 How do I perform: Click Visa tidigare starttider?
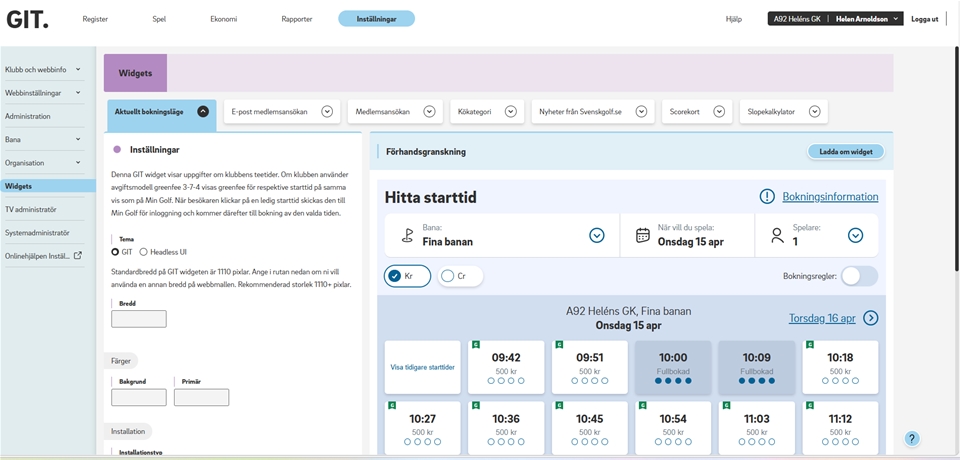click(x=422, y=367)
